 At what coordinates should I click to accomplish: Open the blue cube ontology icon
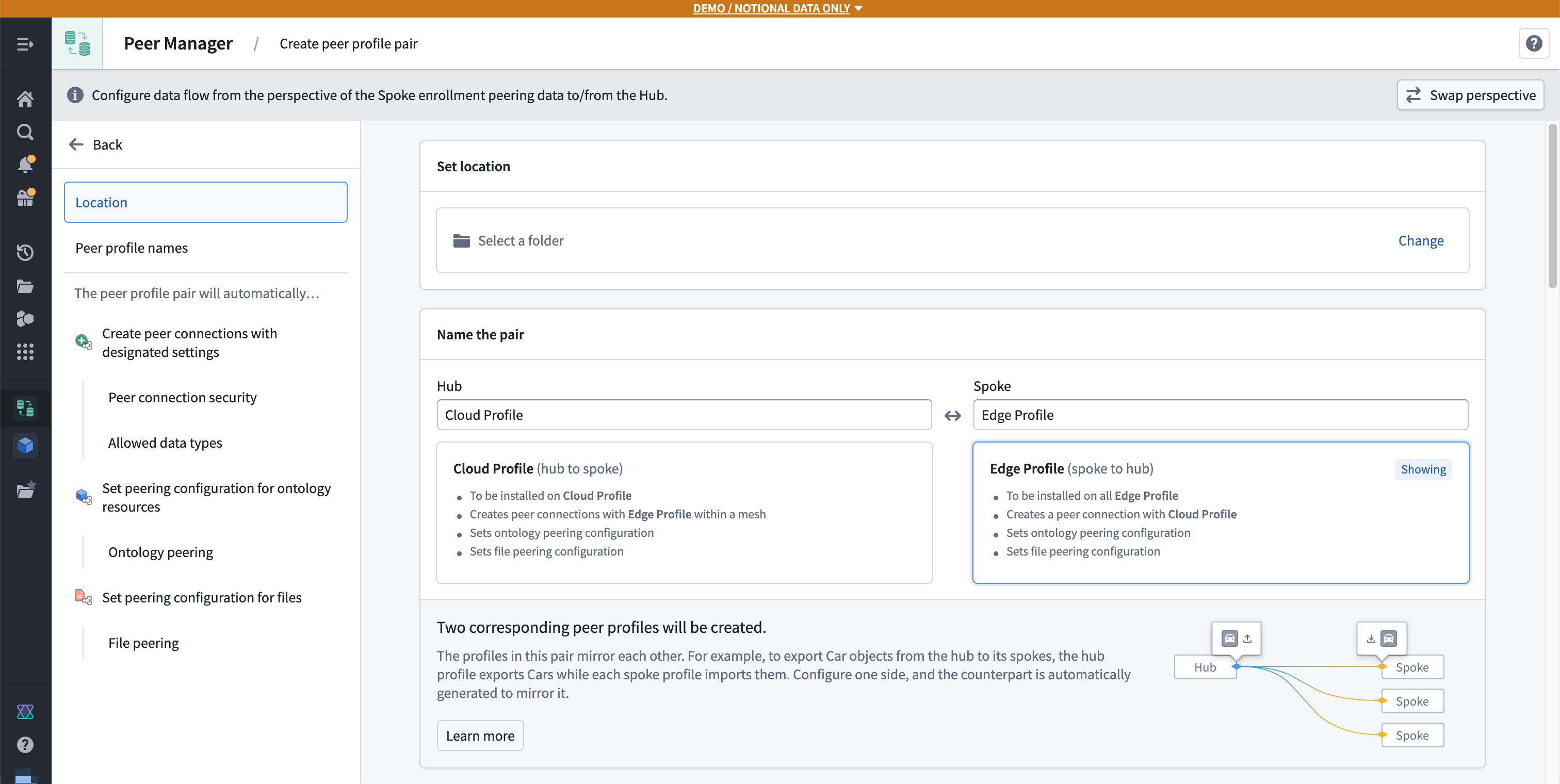(x=25, y=446)
